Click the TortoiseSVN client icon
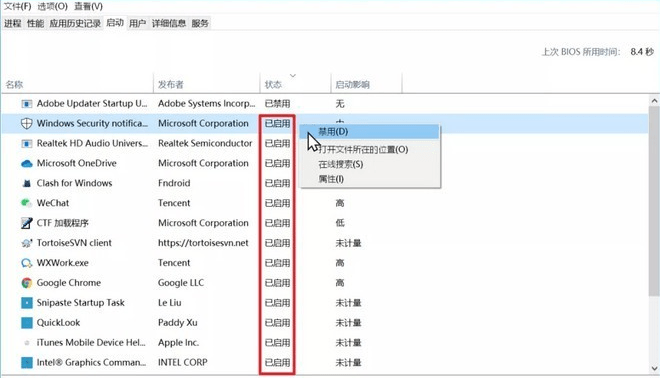 27,243
